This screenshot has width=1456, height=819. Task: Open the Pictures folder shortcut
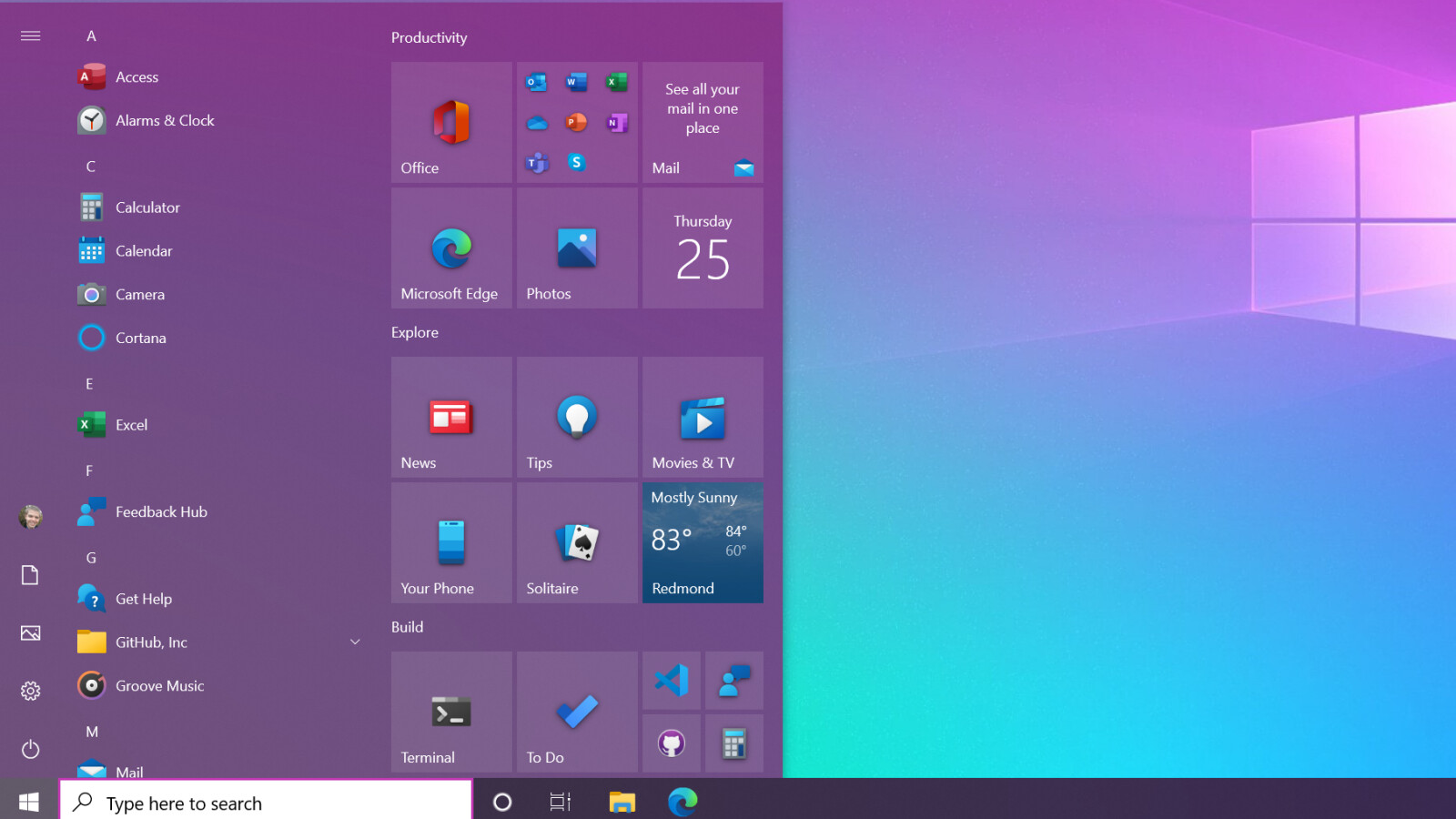point(30,633)
